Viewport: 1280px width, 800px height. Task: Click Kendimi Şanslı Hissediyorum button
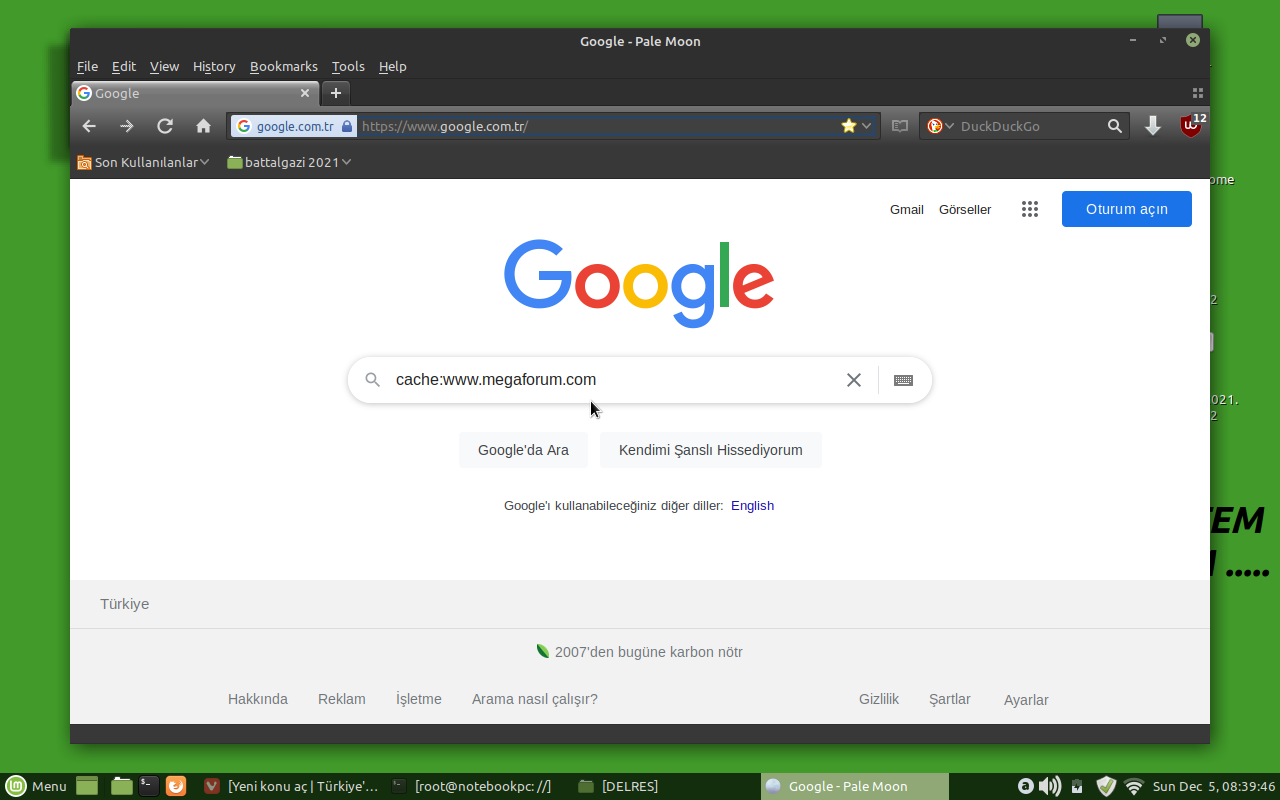[711, 450]
